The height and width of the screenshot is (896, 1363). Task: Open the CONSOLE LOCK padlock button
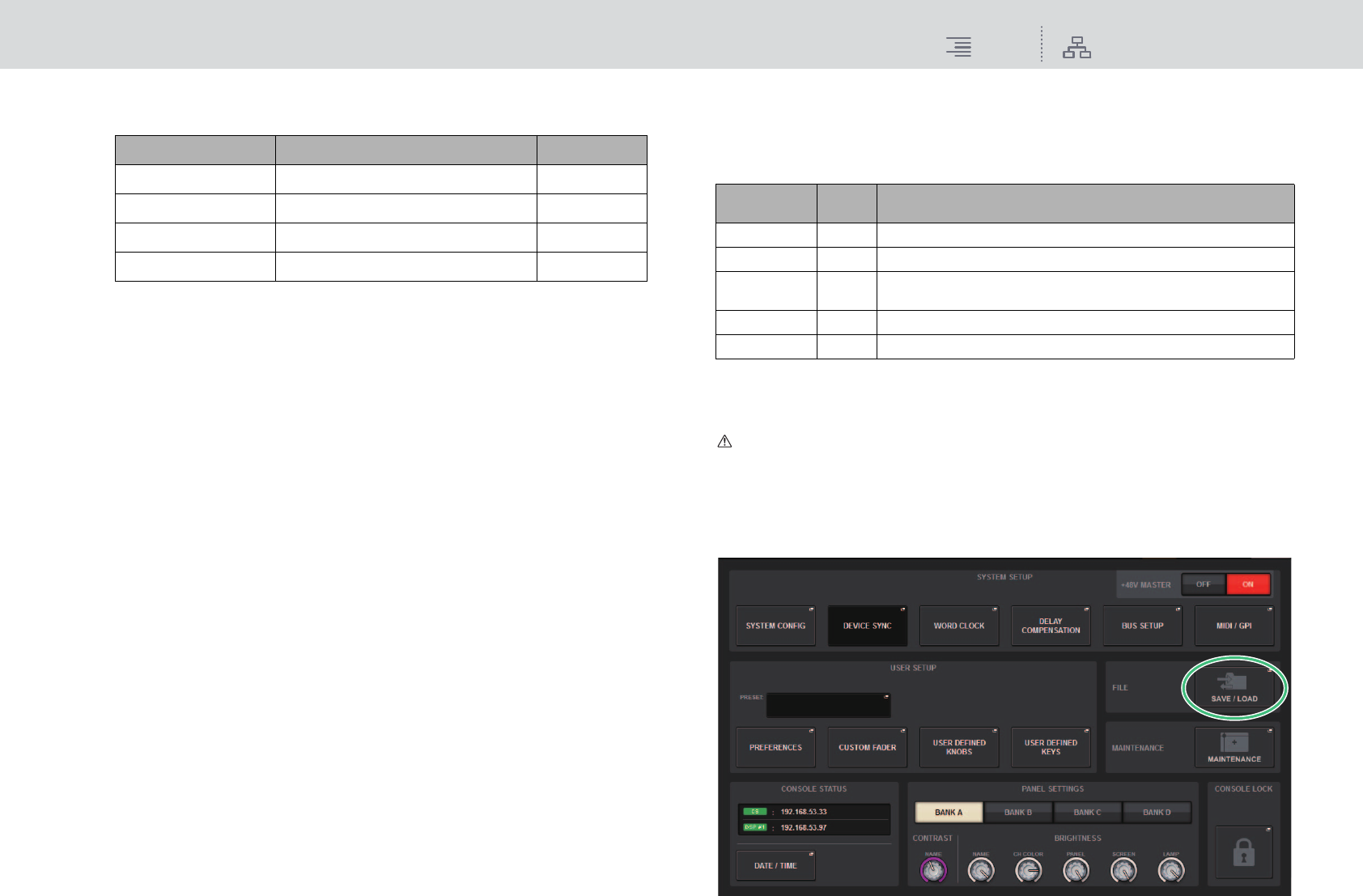click(1243, 852)
